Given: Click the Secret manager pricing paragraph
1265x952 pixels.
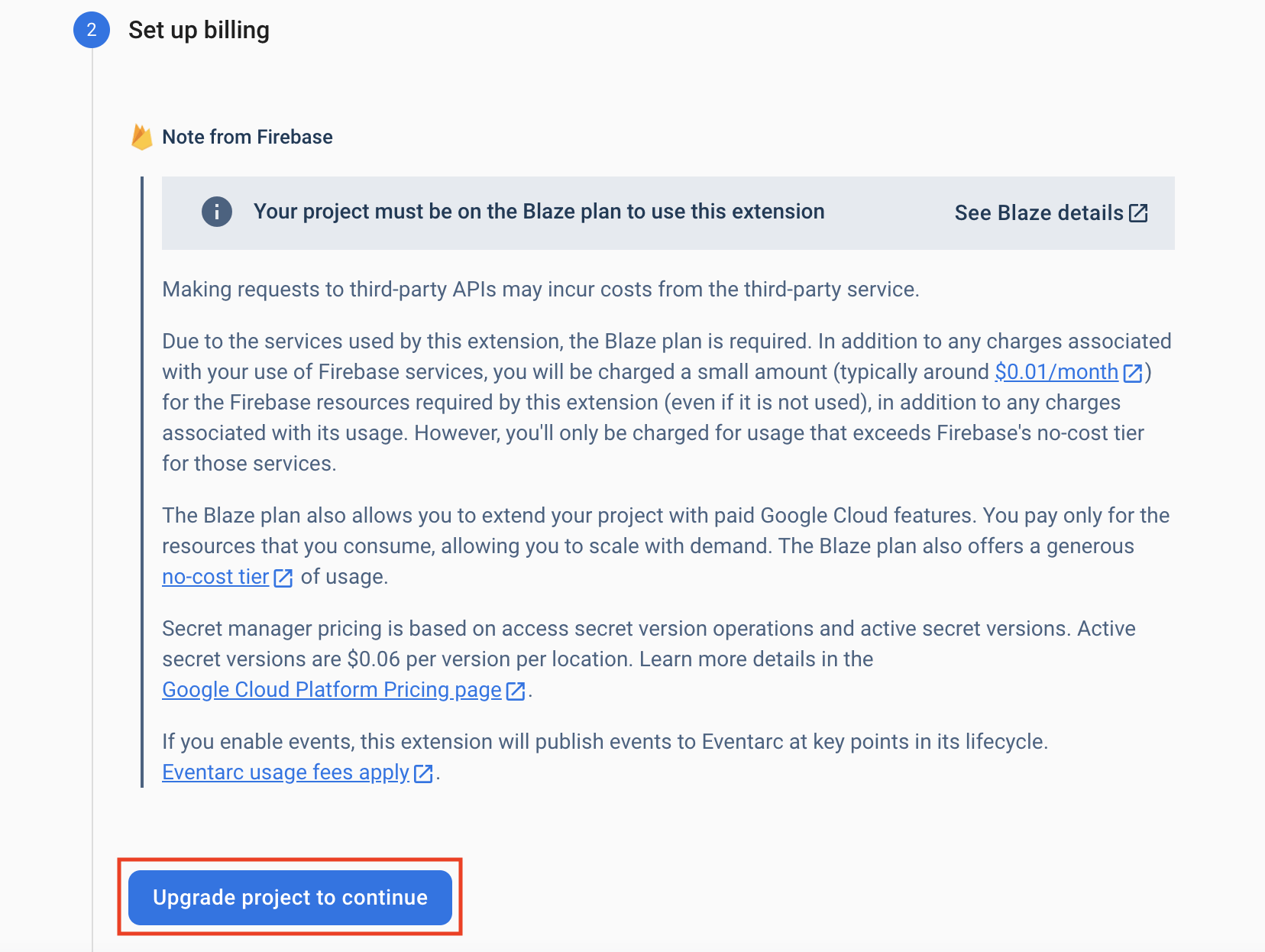Looking at the screenshot, I should [x=648, y=643].
